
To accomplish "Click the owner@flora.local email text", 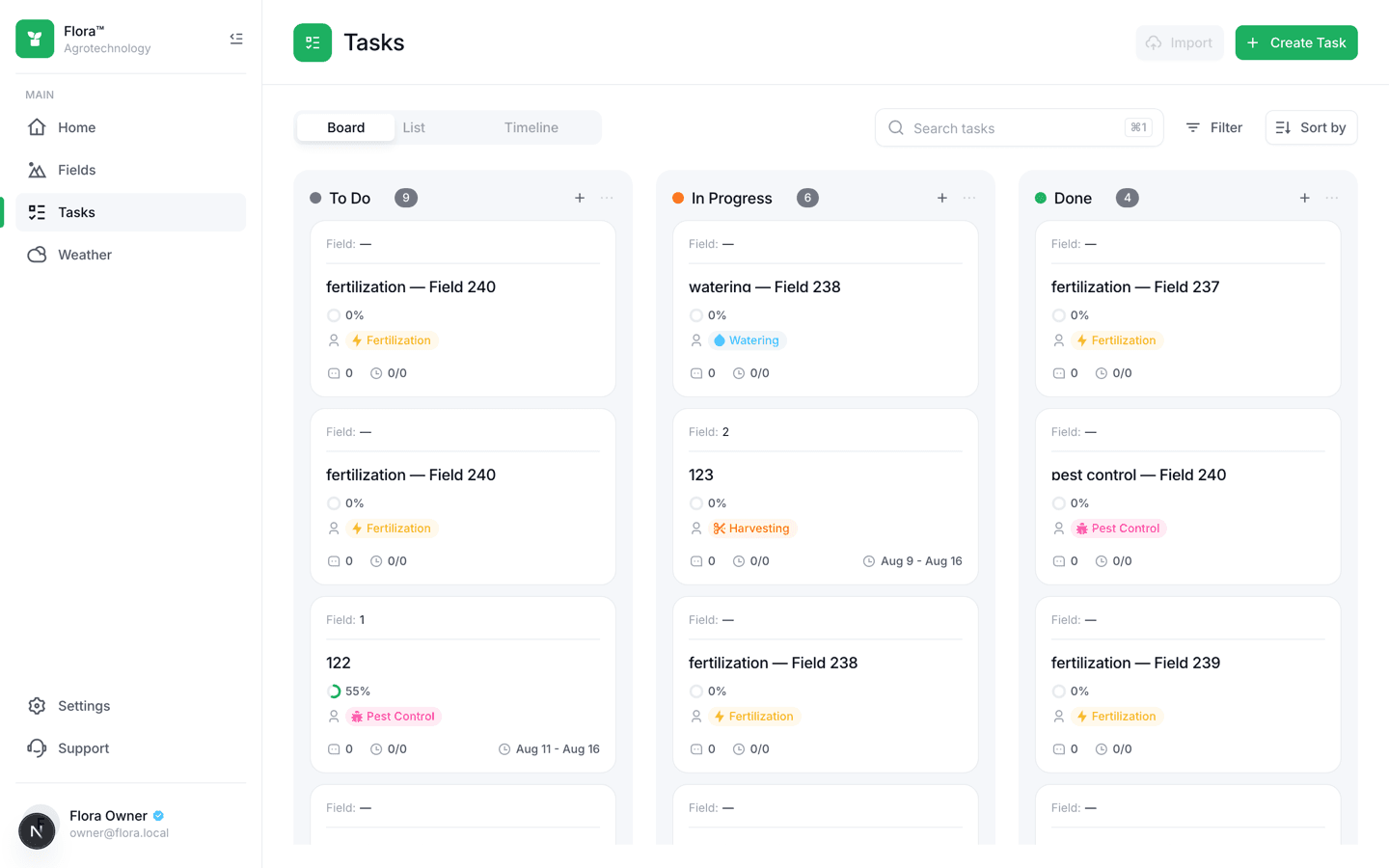I will (x=119, y=833).
